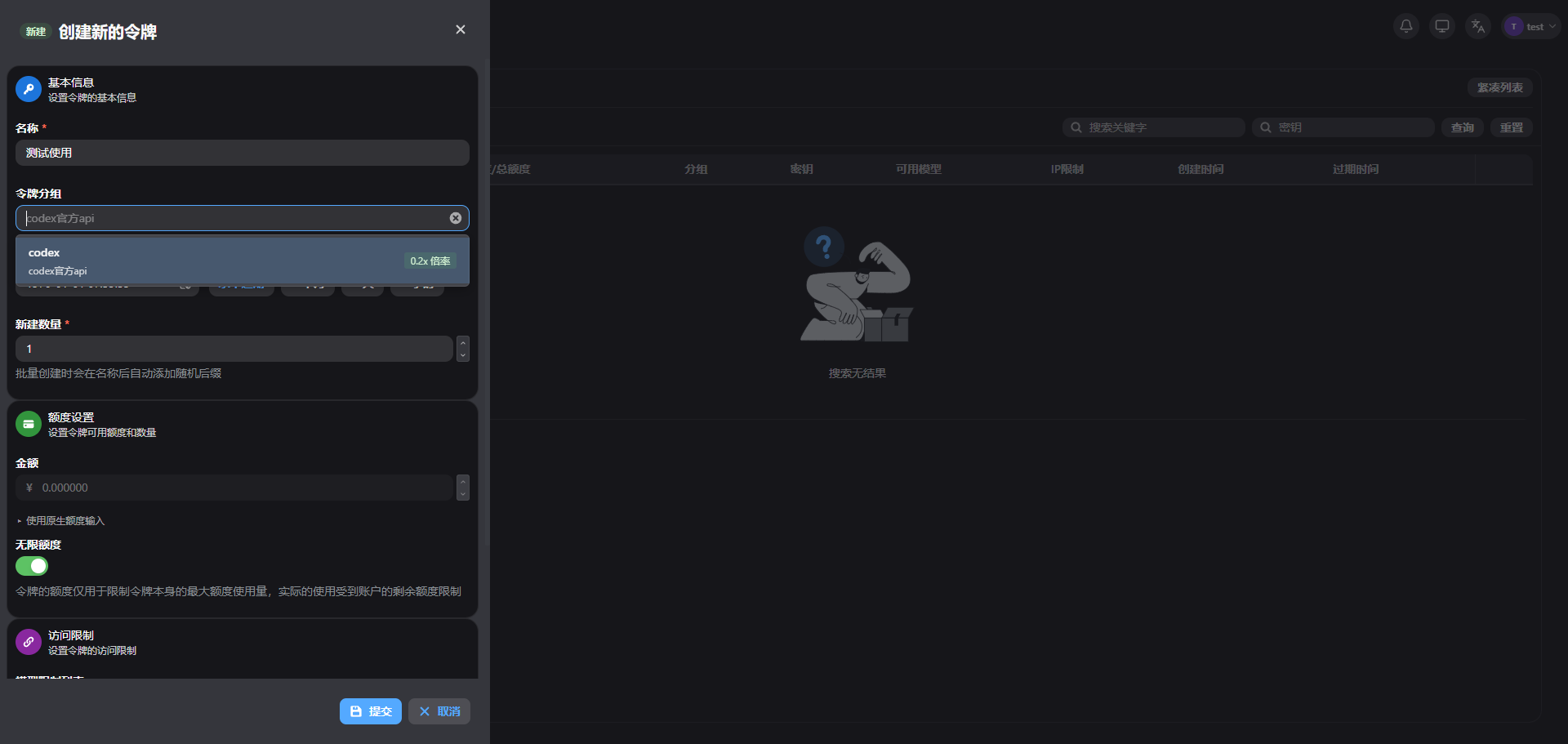The height and width of the screenshot is (744, 1568).
Task: Toggle the unlimited quota switch
Action: click(32, 566)
